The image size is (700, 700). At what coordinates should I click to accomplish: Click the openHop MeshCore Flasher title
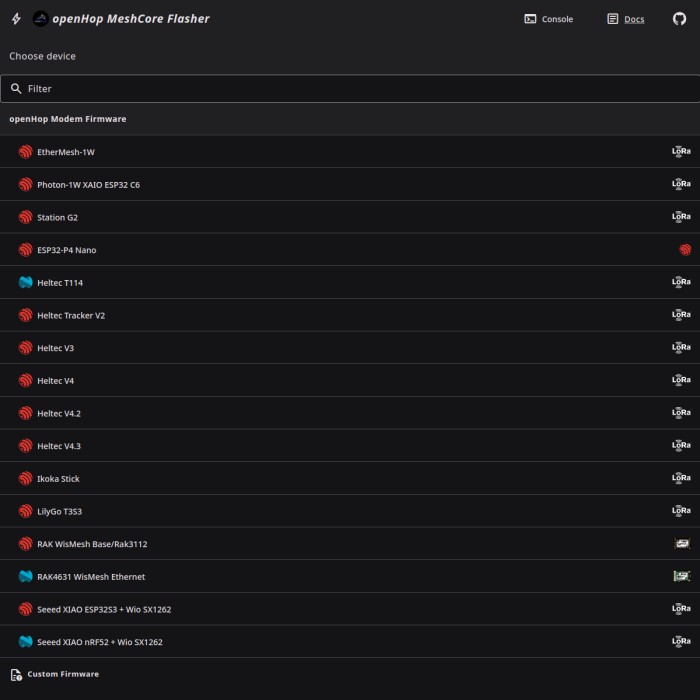tap(130, 19)
